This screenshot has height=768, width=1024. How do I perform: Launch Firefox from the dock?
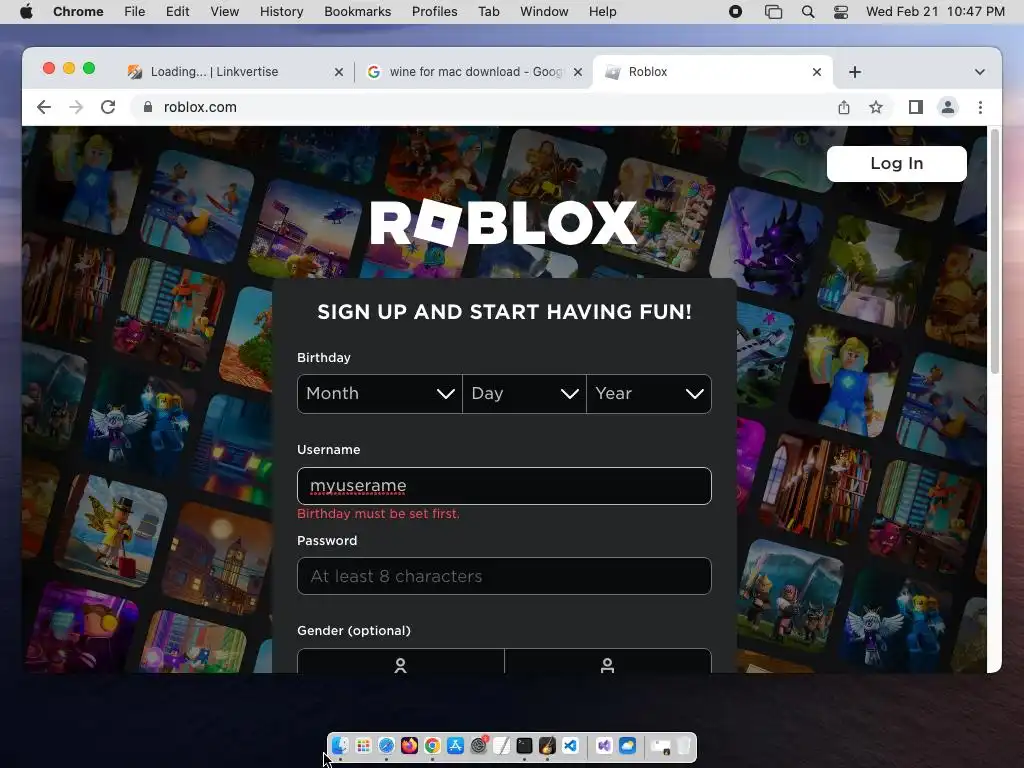tap(409, 746)
